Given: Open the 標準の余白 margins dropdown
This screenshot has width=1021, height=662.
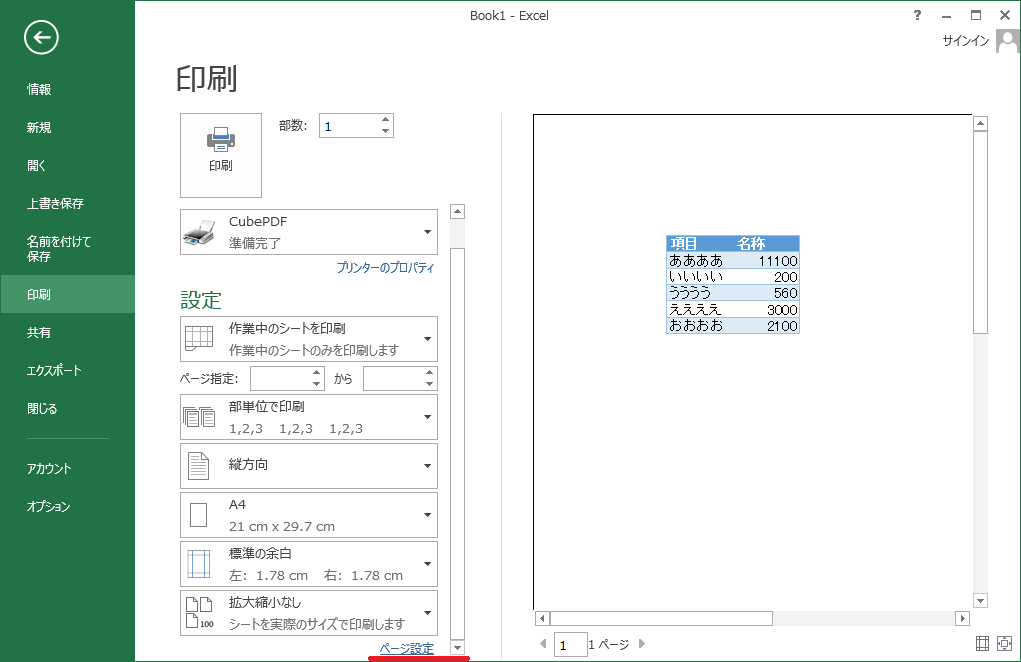Looking at the screenshot, I should (x=308, y=564).
